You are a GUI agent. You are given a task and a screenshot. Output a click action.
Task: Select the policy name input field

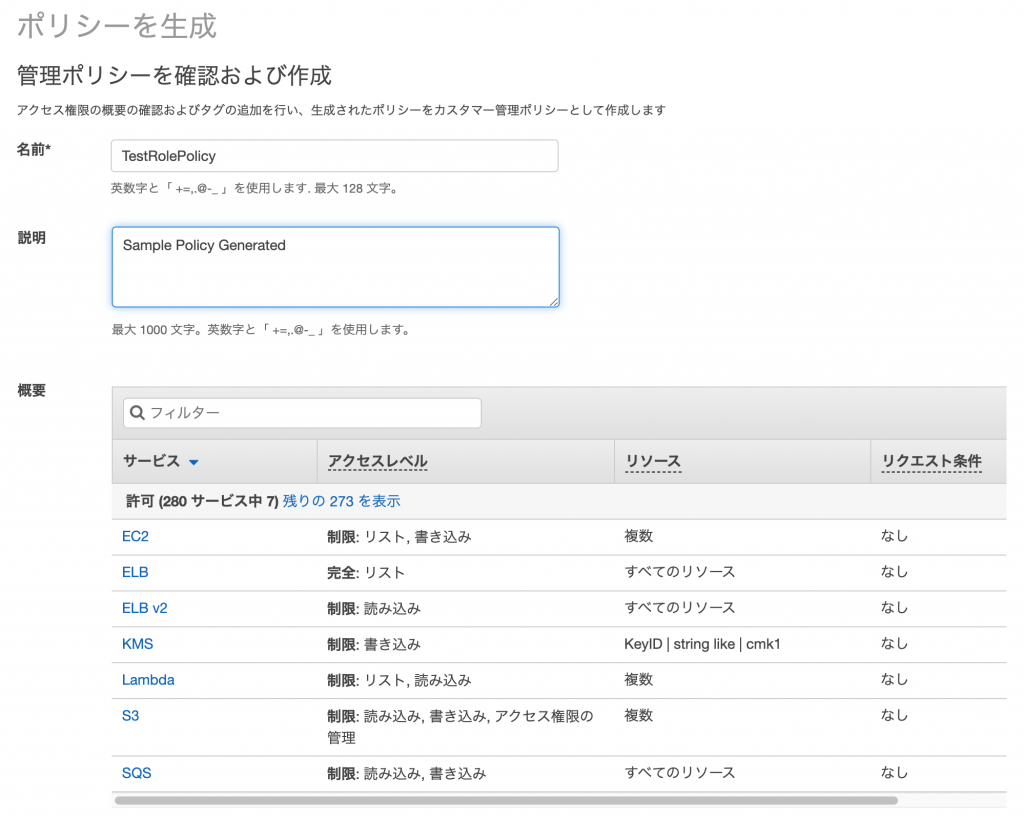(x=334, y=155)
